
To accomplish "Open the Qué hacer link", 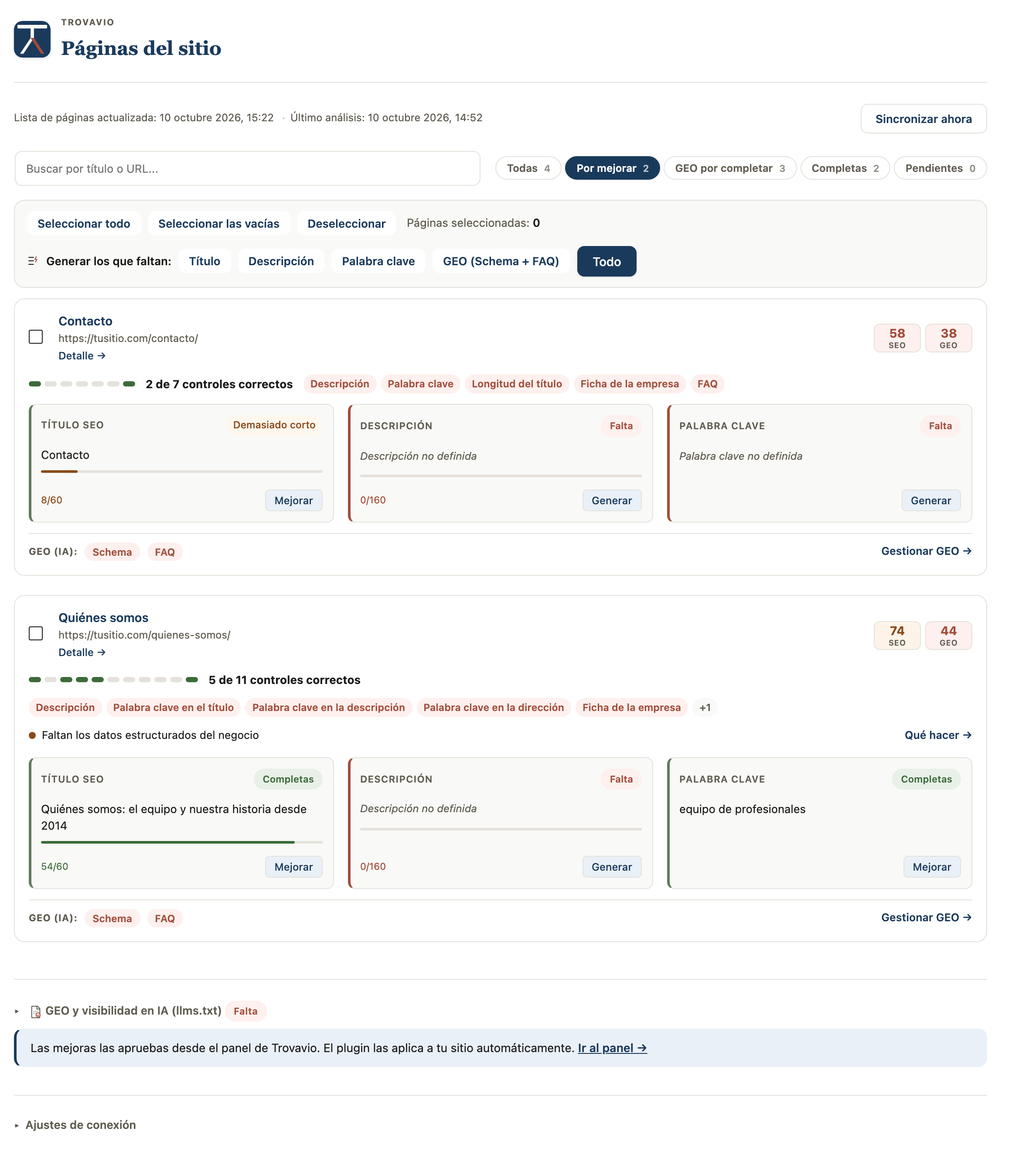I will pos(938,735).
